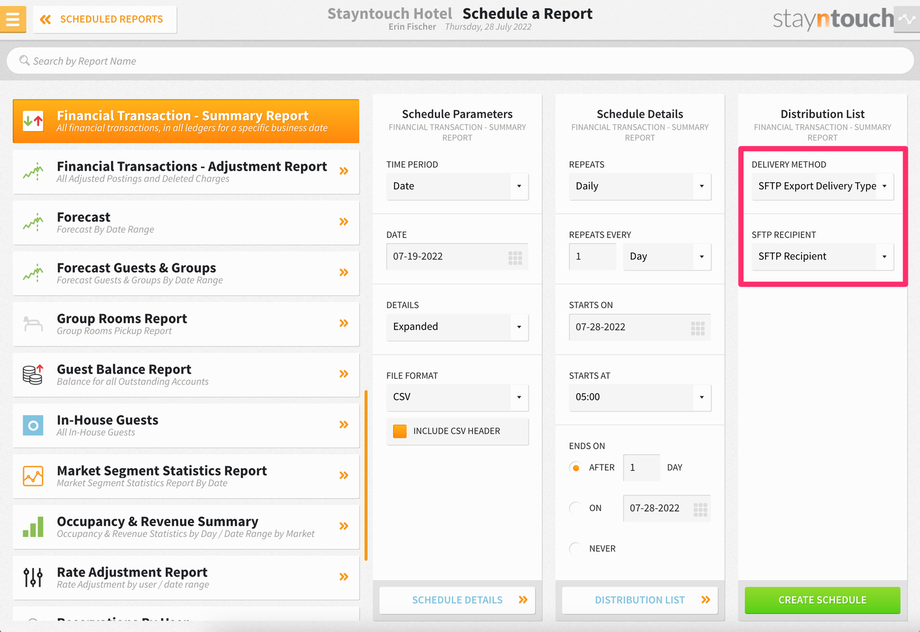The height and width of the screenshot is (632, 920).
Task: Click chevrons on Forecast Guests & Groups
Action: 344,272
